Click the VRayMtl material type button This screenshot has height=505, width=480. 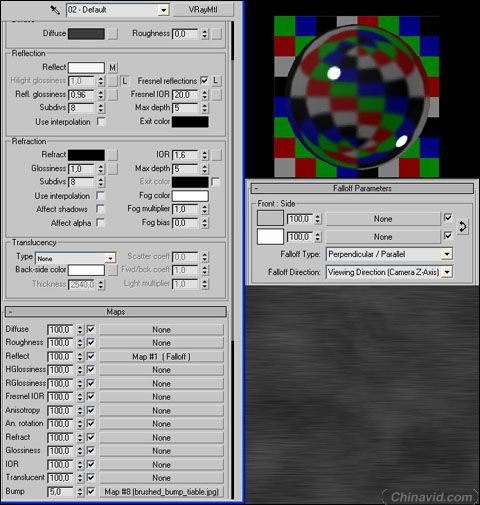pos(203,10)
